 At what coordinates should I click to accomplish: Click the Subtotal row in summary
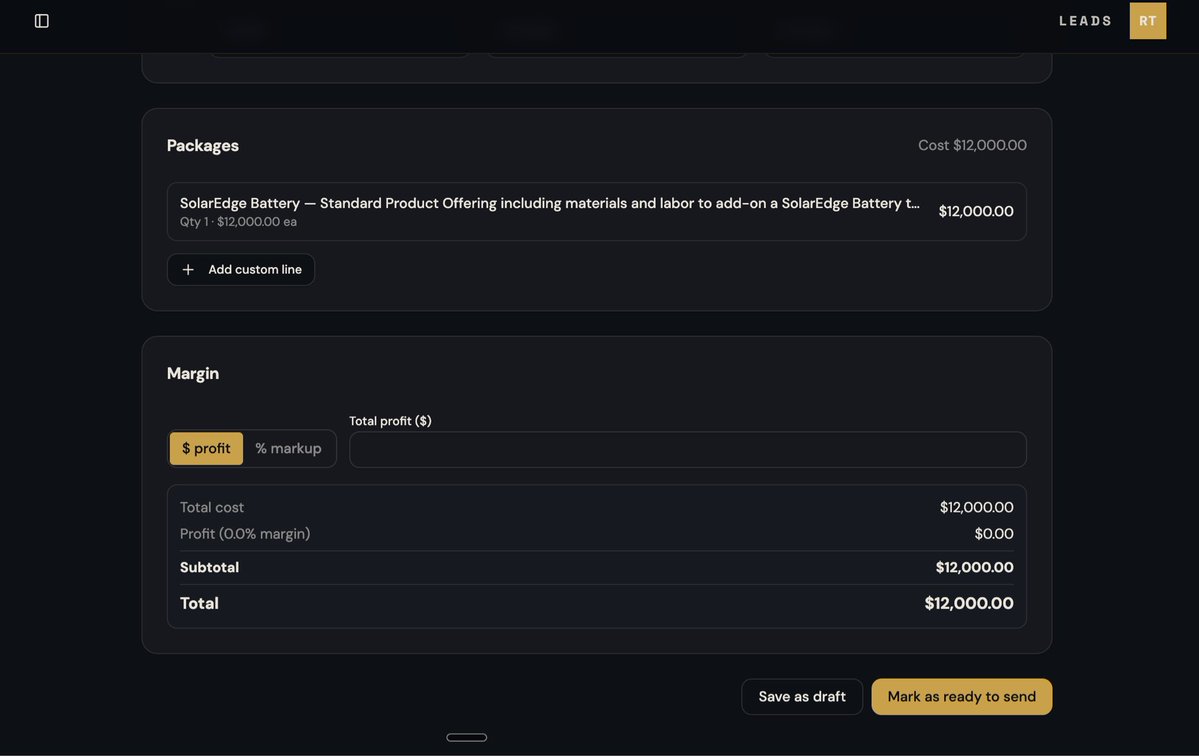coord(596,567)
